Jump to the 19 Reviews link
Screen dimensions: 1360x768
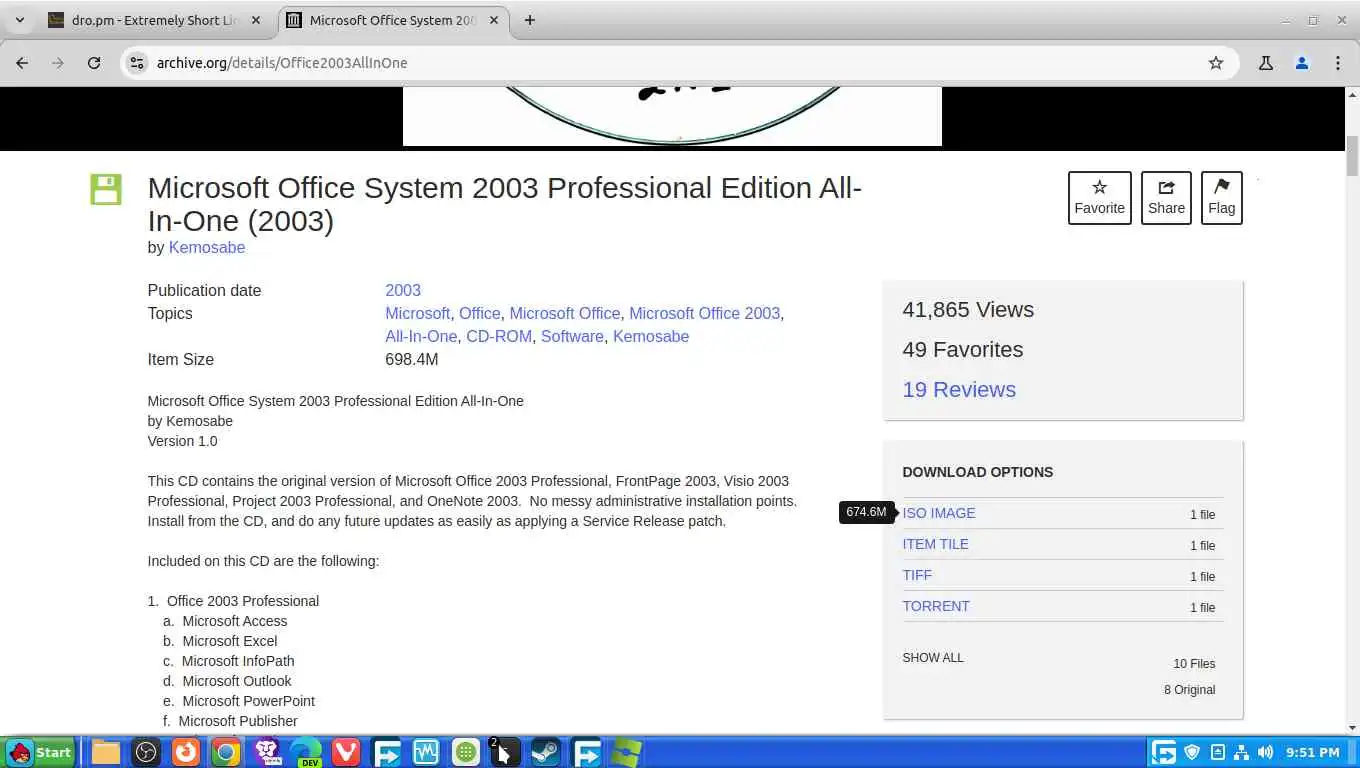[x=959, y=389]
